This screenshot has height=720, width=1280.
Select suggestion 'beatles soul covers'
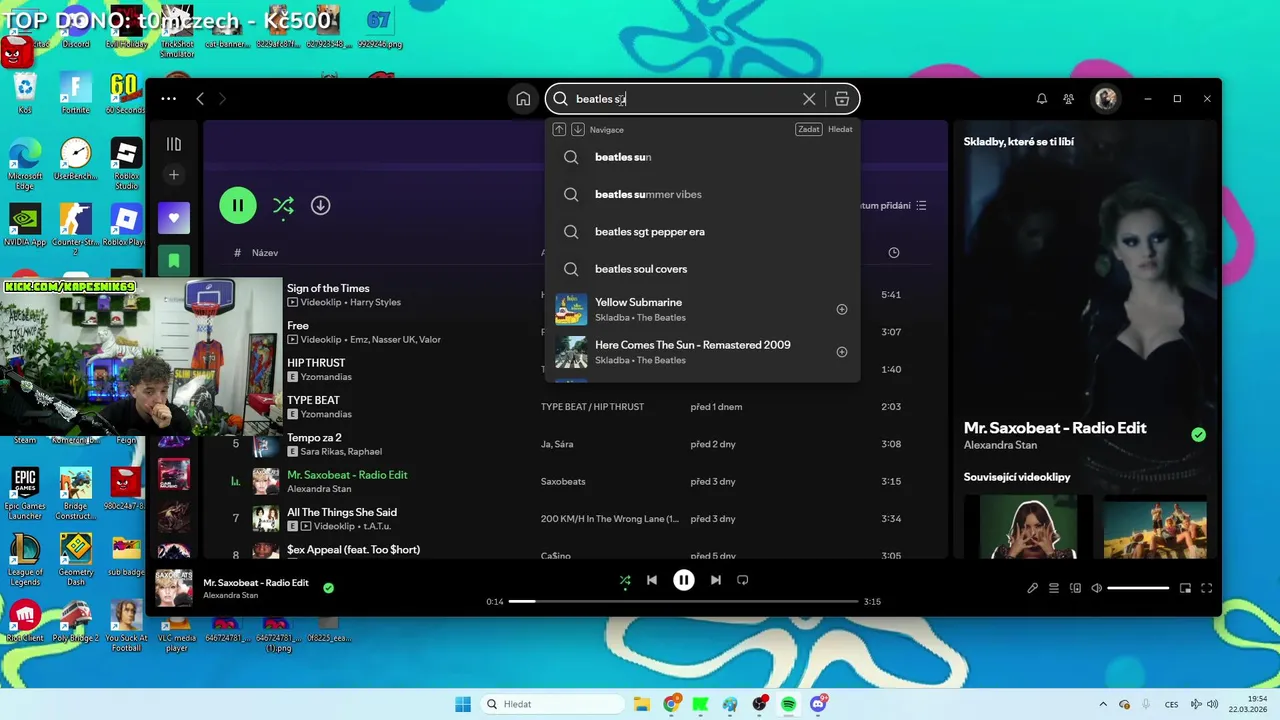point(702,269)
